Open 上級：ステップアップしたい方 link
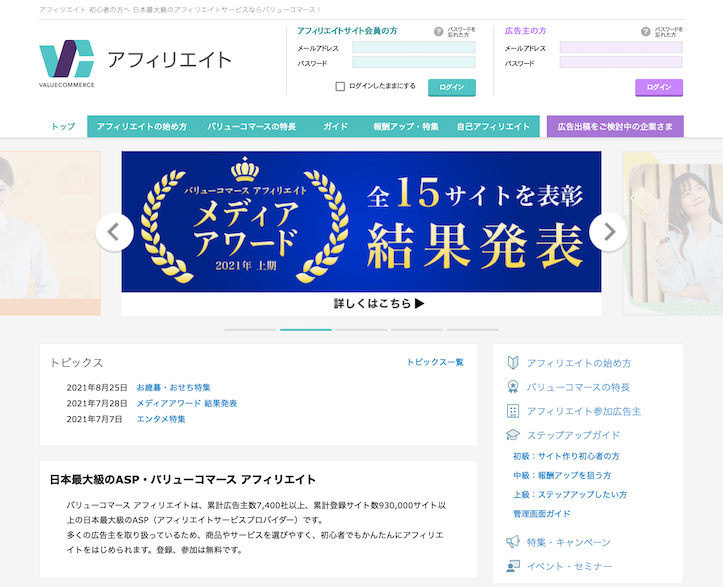Viewport: 723px width, 587px height. click(570, 494)
